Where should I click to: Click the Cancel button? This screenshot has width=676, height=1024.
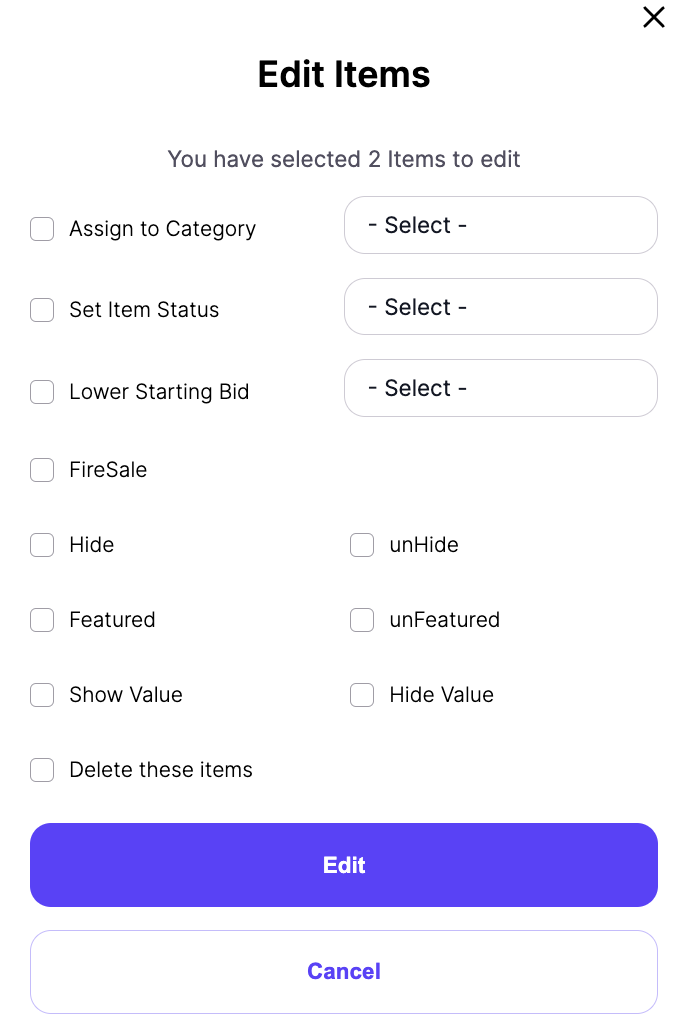(344, 971)
